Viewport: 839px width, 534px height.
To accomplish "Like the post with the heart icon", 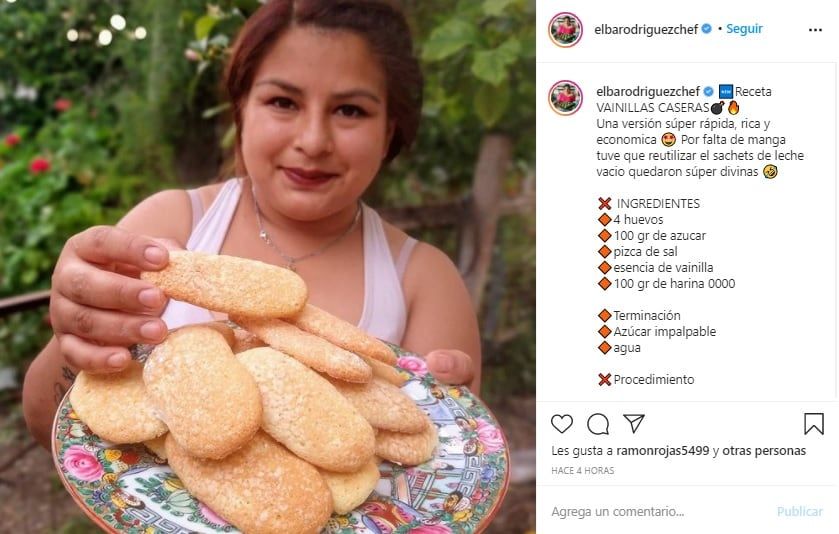I will 562,423.
